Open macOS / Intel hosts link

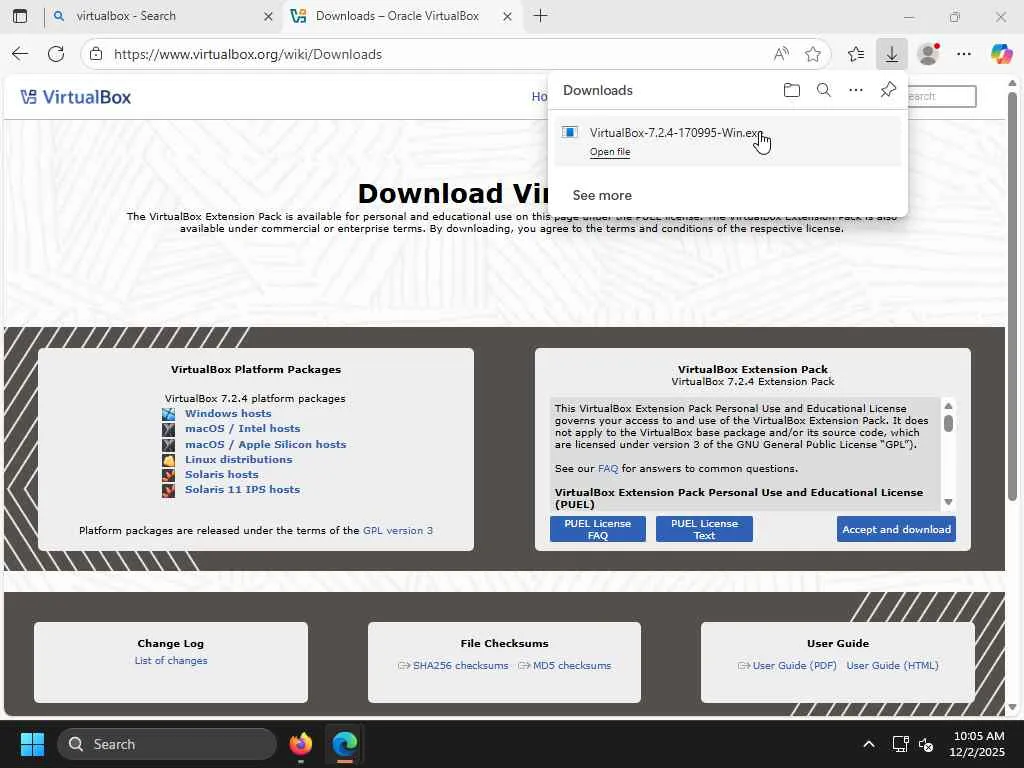point(242,428)
